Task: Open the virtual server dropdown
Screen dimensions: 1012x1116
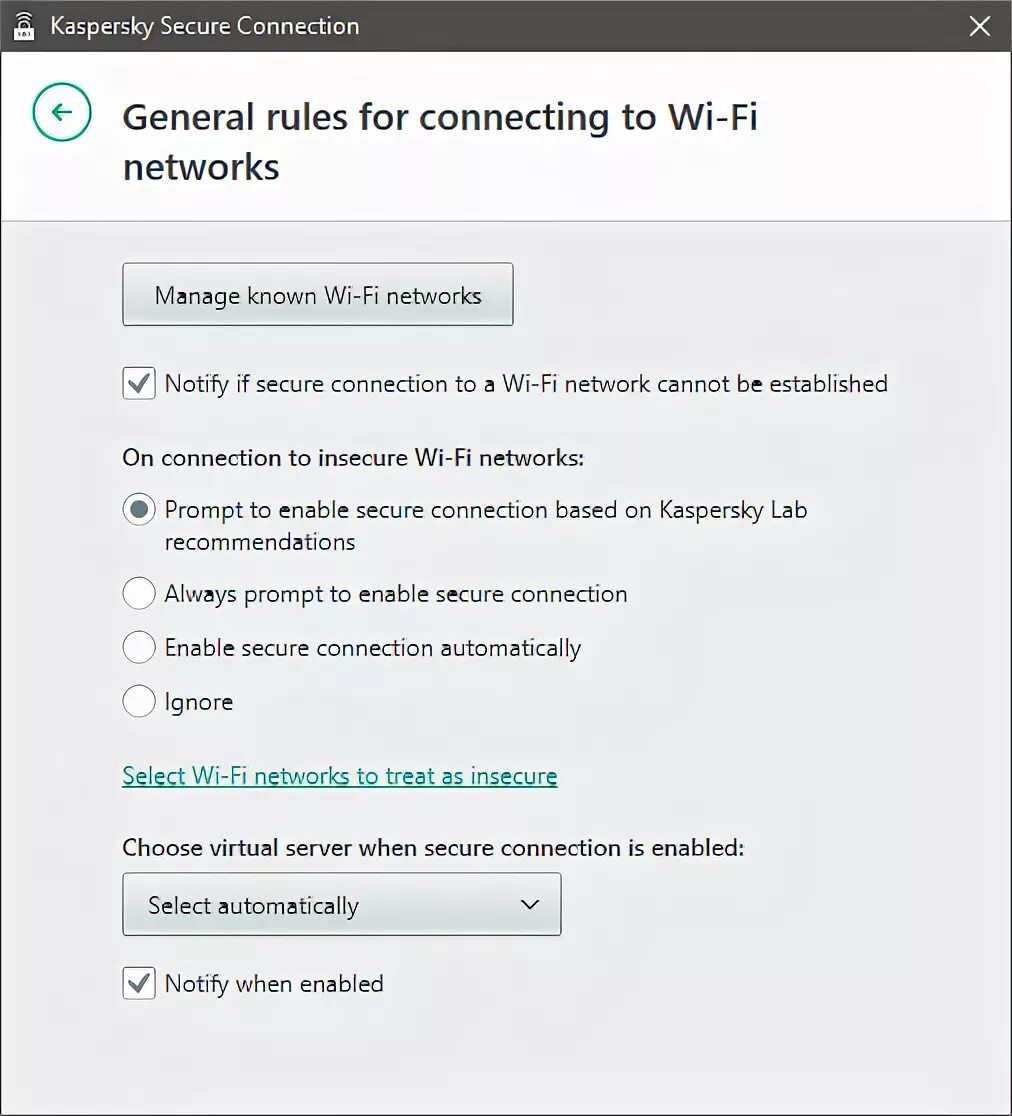Action: pos(341,905)
